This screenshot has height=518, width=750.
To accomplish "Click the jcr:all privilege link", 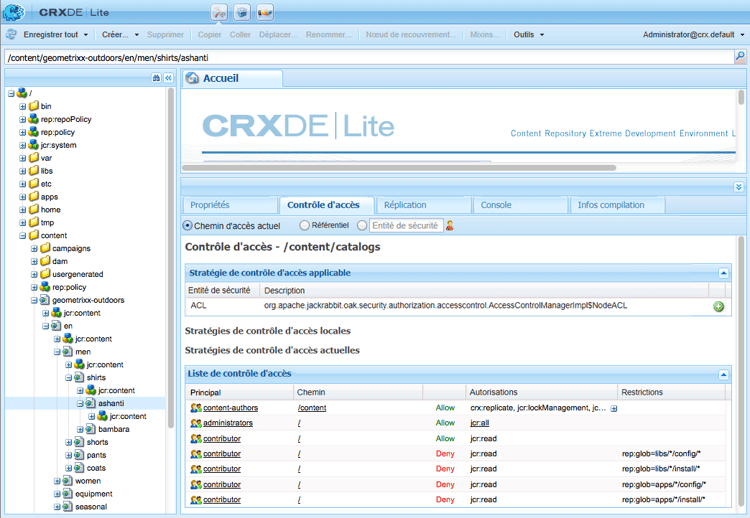I will click(480, 423).
